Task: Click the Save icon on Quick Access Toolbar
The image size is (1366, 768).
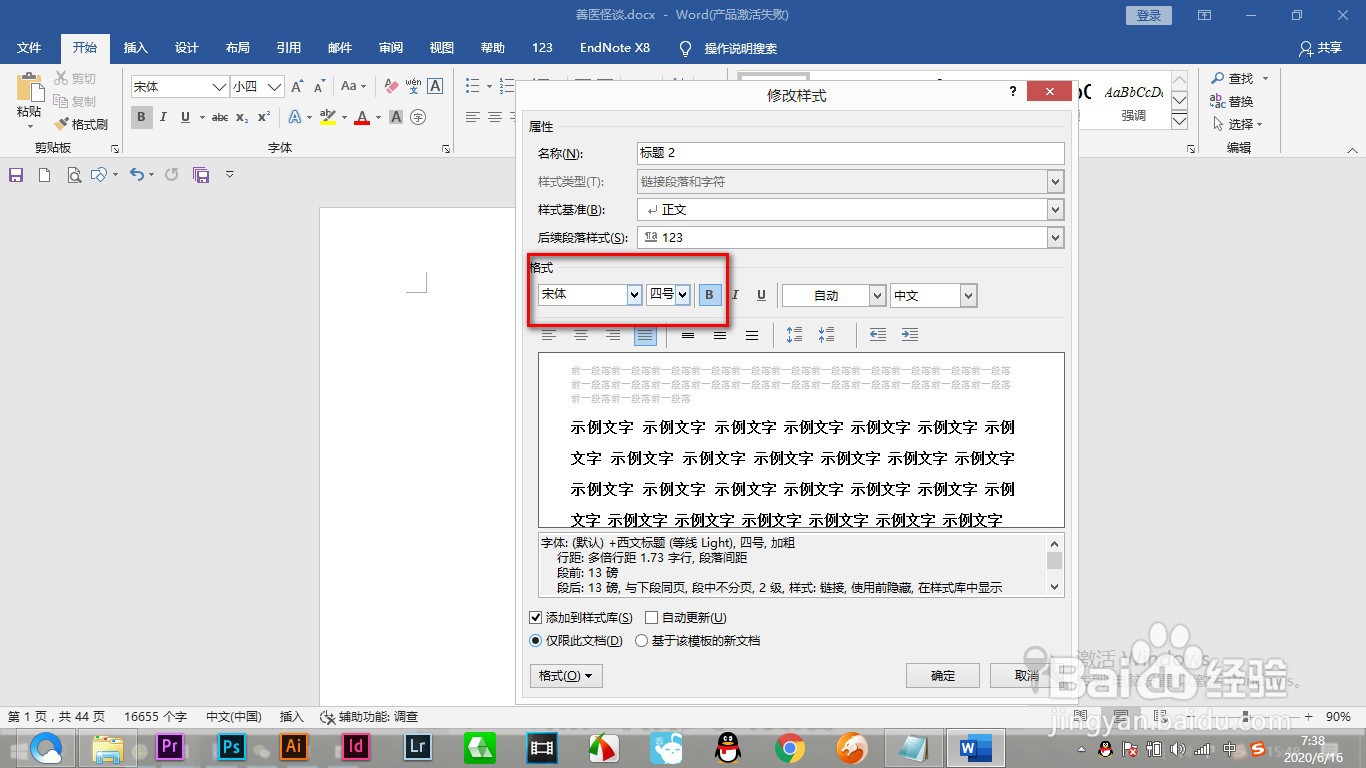Action: (x=15, y=174)
